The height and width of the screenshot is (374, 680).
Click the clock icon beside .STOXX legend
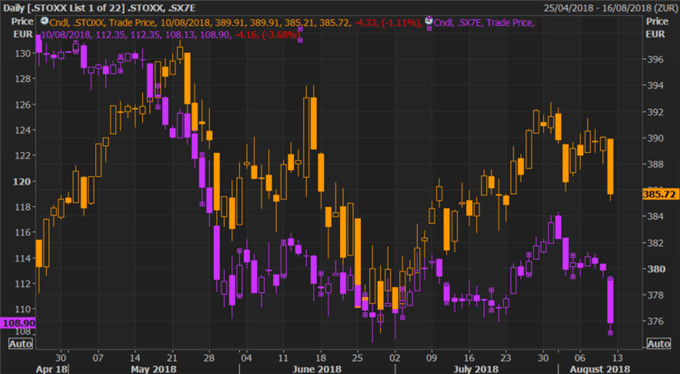pyautogui.click(x=44, y=21)
